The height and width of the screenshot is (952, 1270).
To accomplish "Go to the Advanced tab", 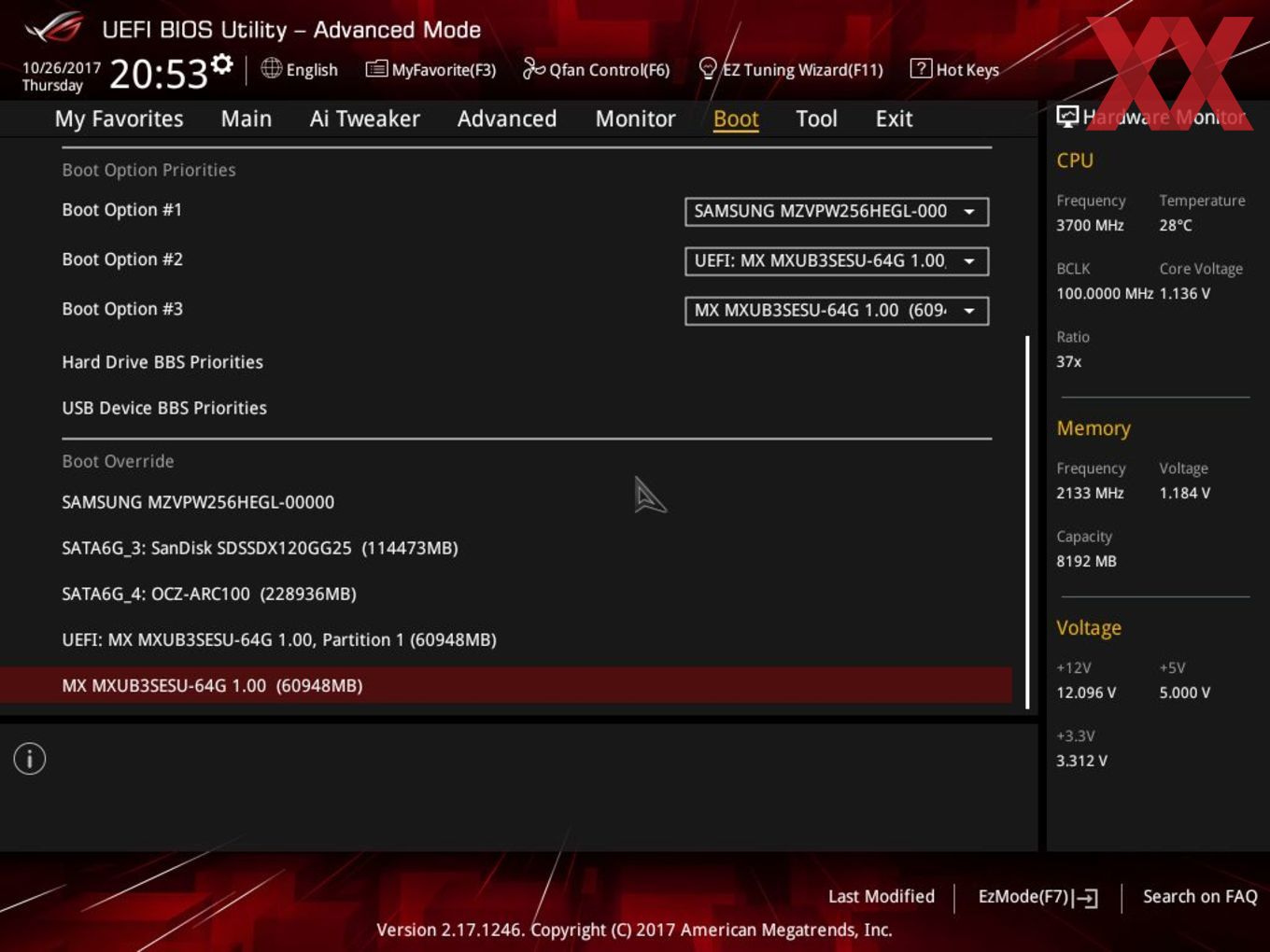I will point(507,119).
